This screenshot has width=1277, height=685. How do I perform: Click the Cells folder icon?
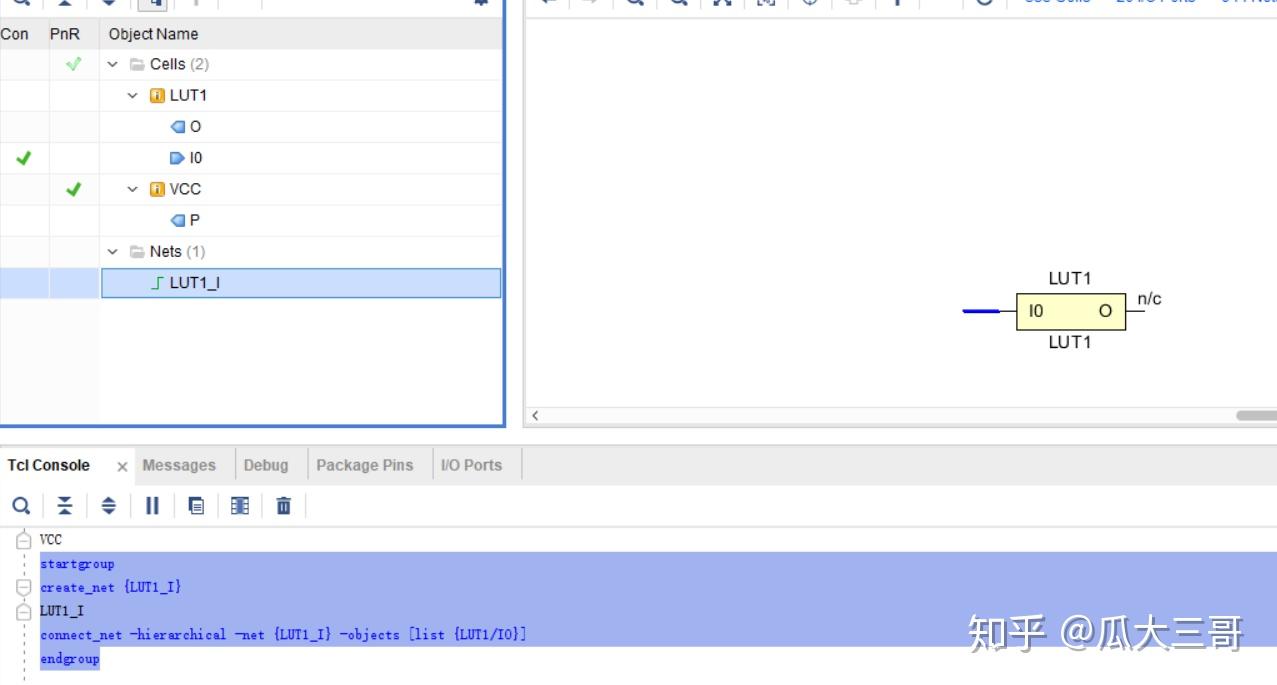tap(138, 64)
